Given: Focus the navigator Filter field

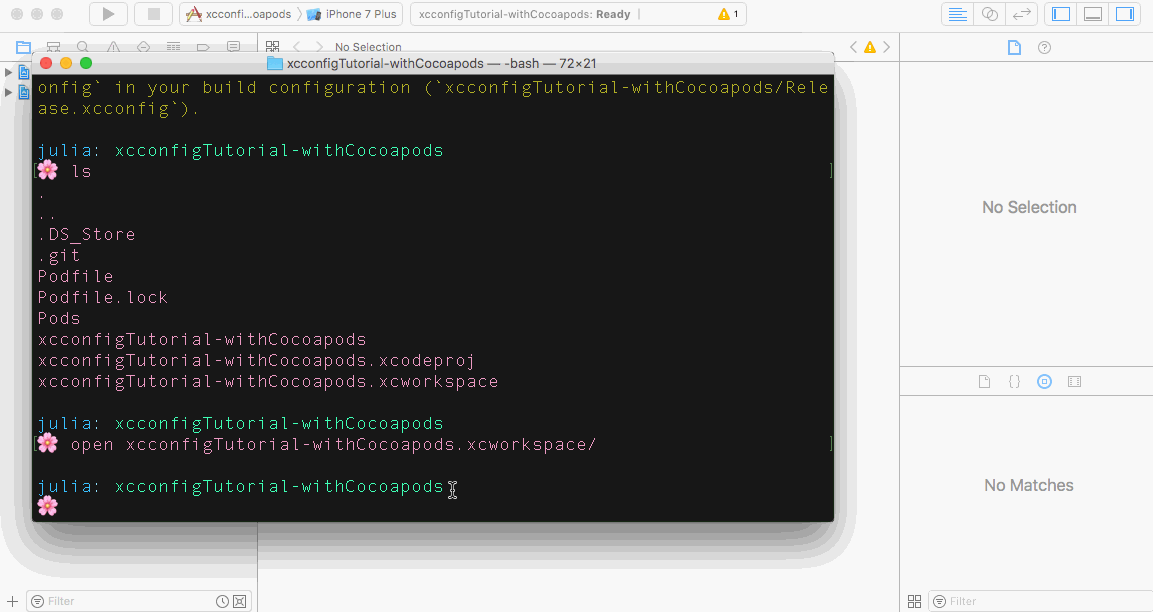Looking at the screenshot, I should point(140,601).
